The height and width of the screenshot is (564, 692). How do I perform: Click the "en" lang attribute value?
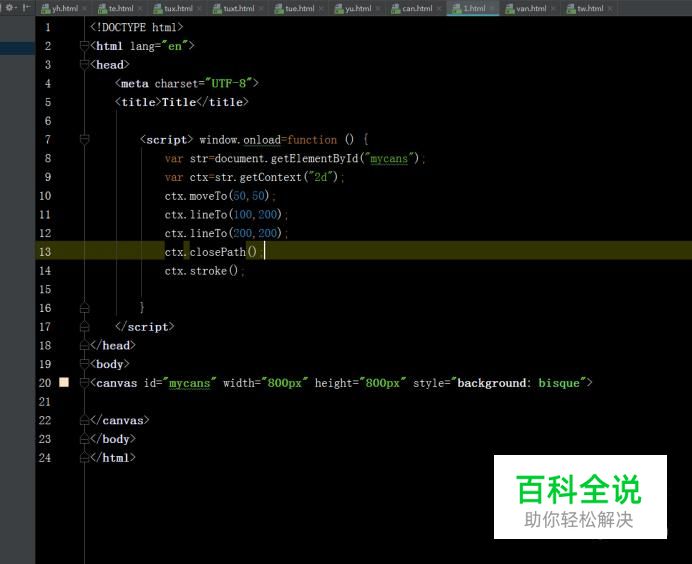point(175,46)
